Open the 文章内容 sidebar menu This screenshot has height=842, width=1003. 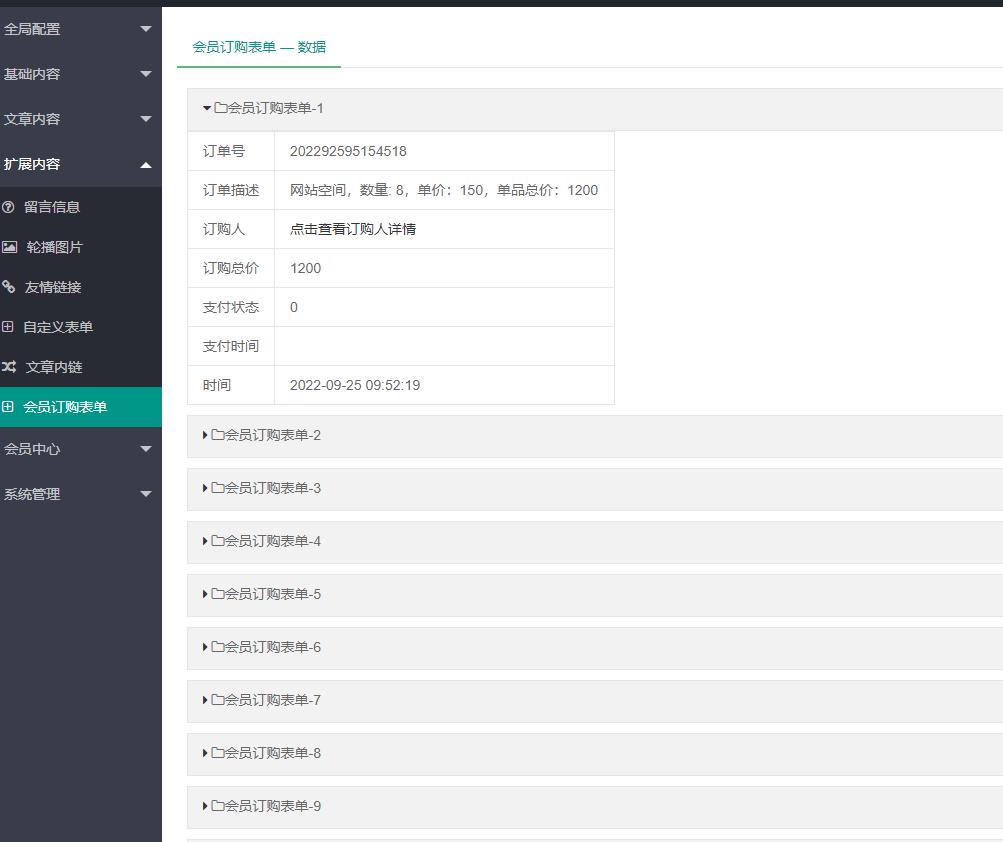pyautogui.click(x=80, y=119)
